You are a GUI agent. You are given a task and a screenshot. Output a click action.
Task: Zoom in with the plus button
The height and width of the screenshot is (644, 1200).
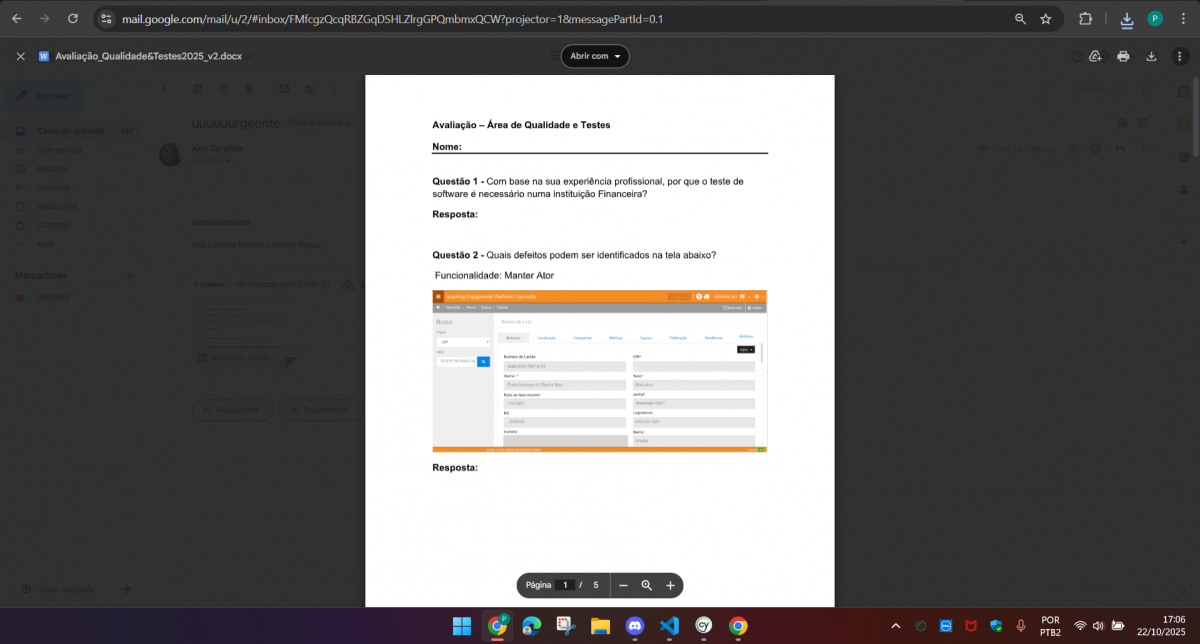click(x=670, y=585)
